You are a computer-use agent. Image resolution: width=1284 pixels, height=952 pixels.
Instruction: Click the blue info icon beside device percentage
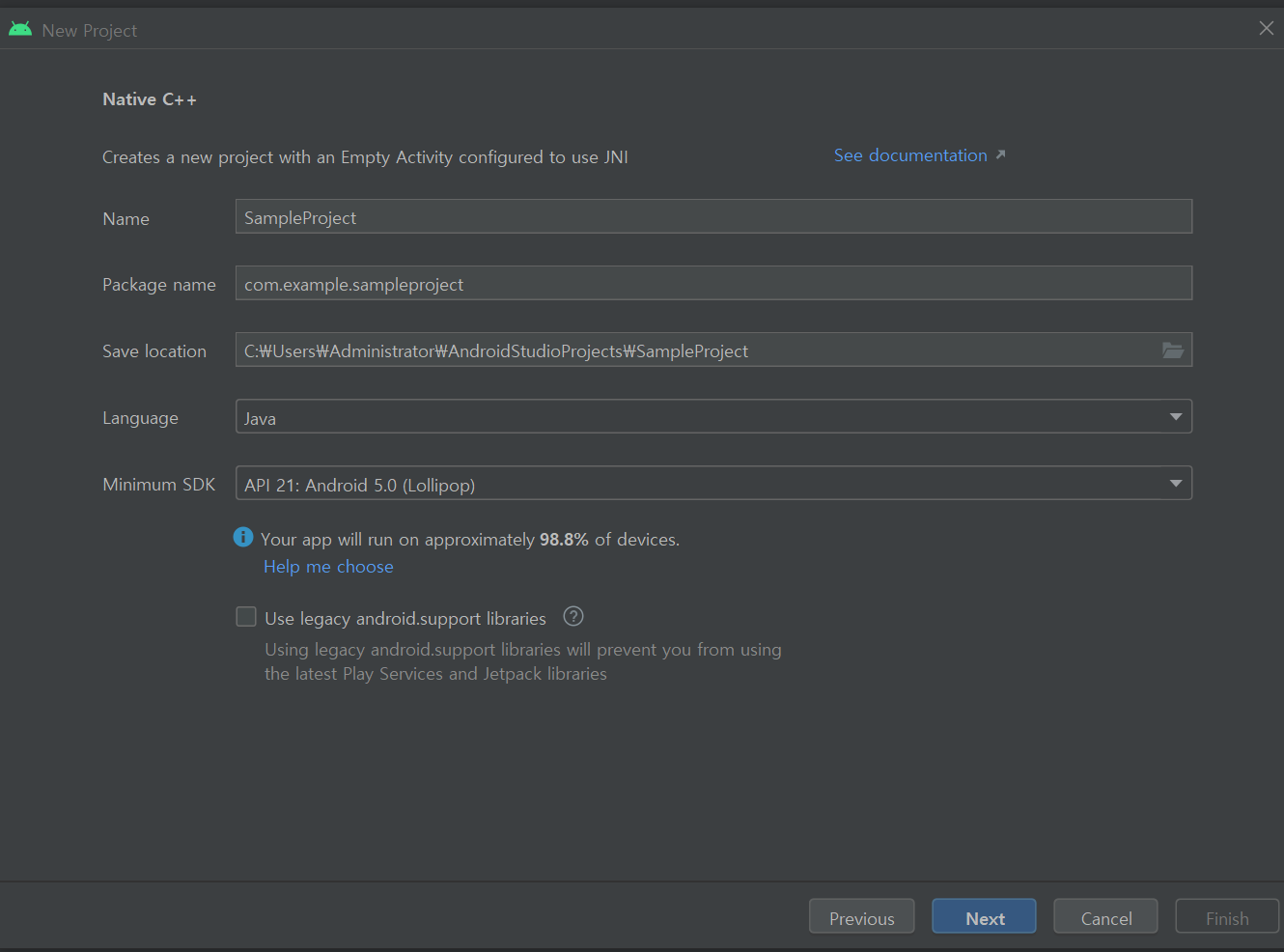(243, 537)
